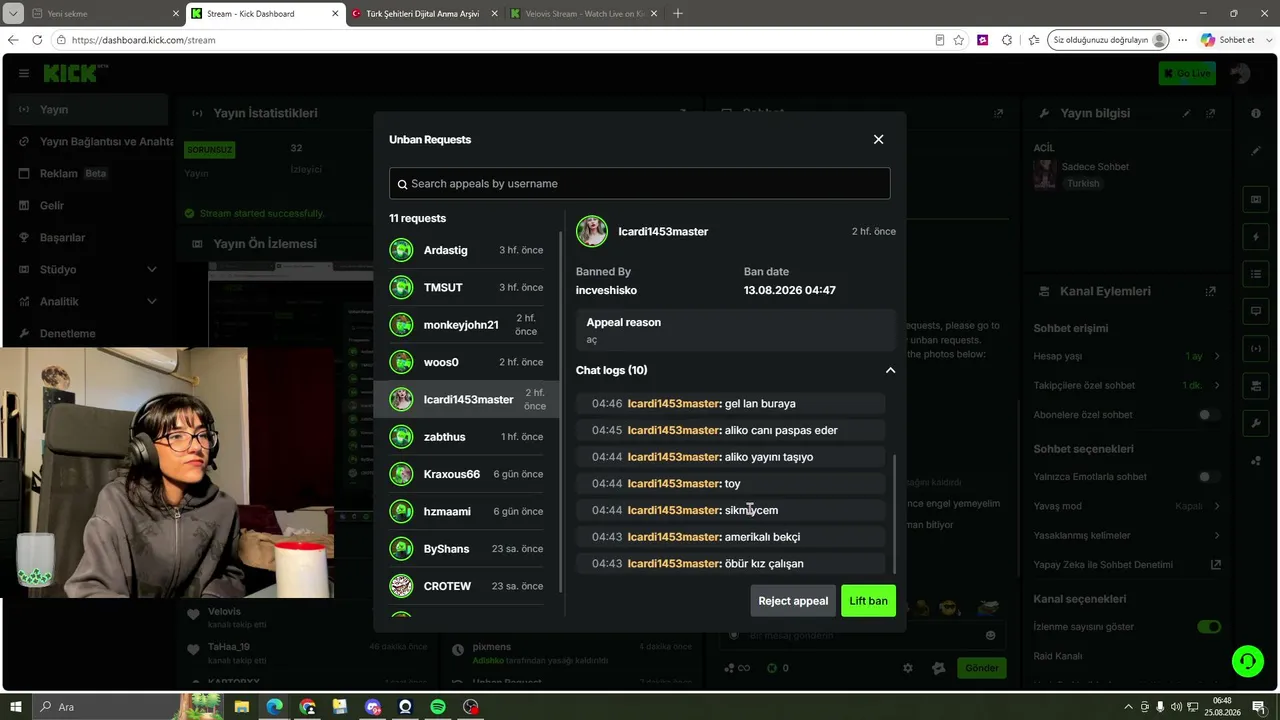
Task: Add this page to browser favorites
Action: point(959,40)
